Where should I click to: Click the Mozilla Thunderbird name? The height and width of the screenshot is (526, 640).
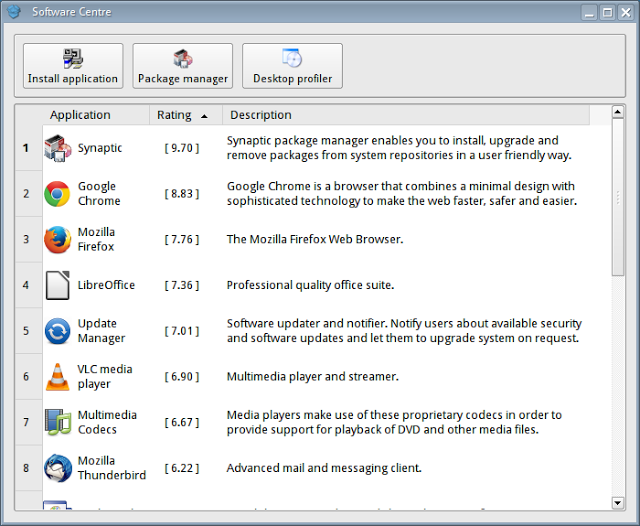click(x=112, y=468)
